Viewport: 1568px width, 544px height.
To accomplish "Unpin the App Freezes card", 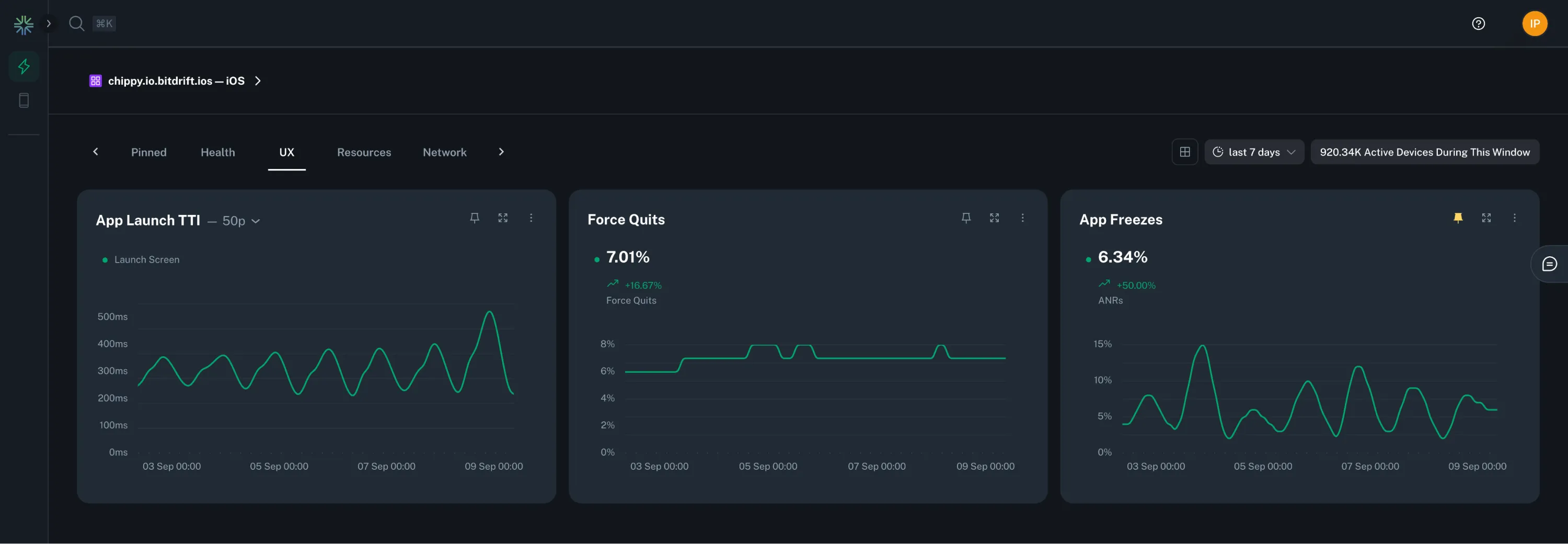I will [1457, 218].
